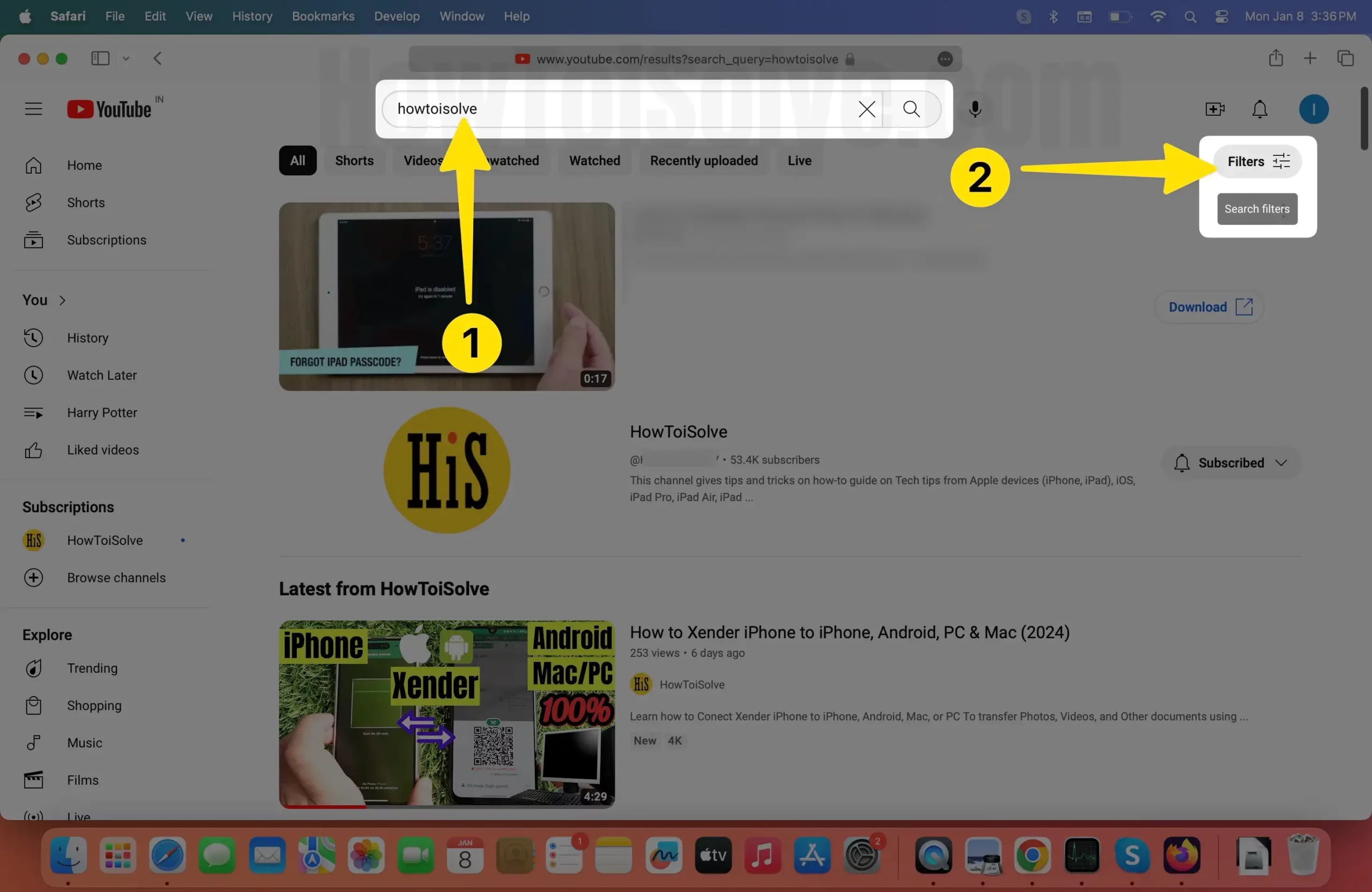Click the magnifier search button

click(x=911, y=109)
